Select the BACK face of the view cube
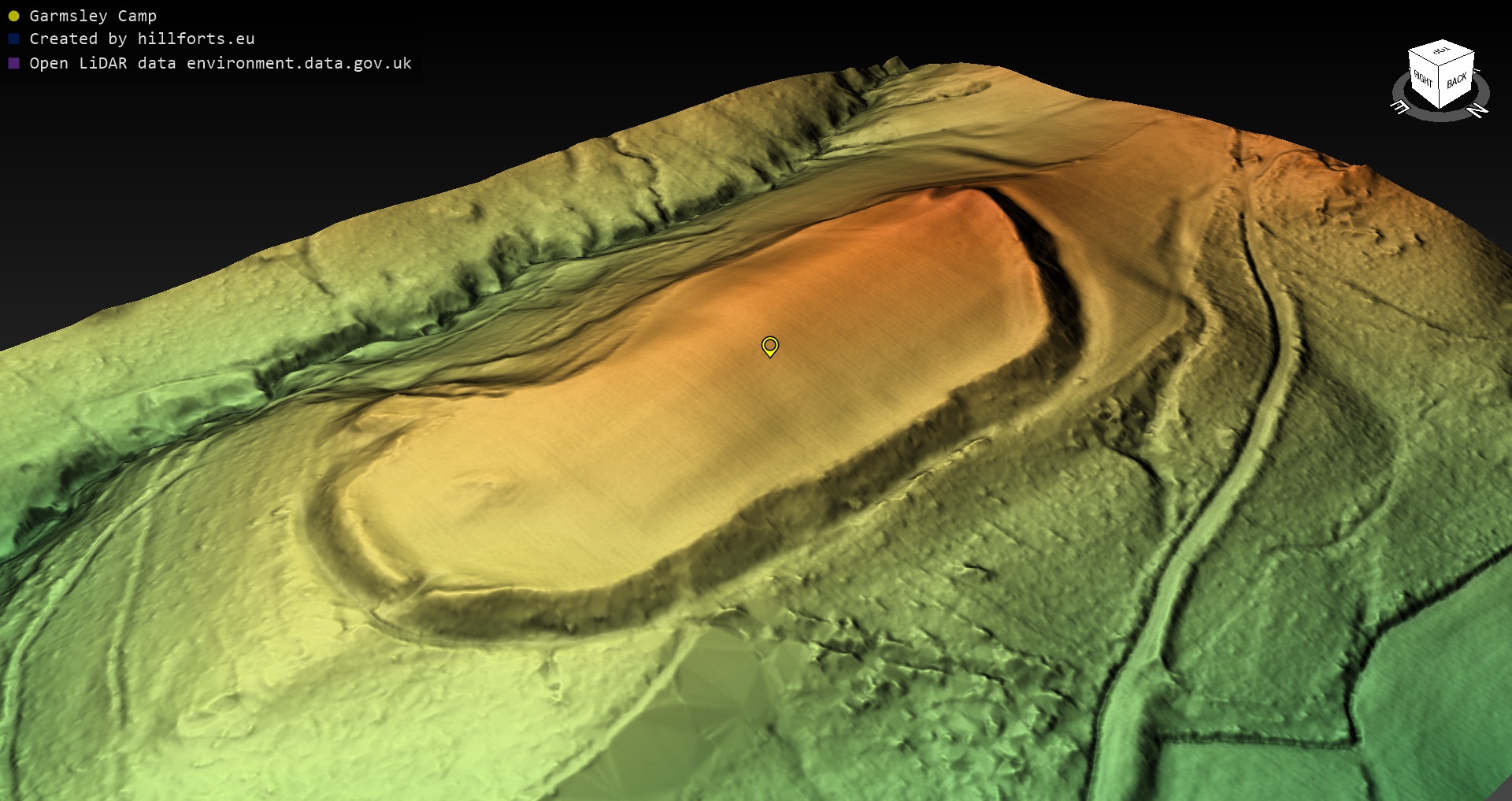1512x801 pixels. (1456, 80)
